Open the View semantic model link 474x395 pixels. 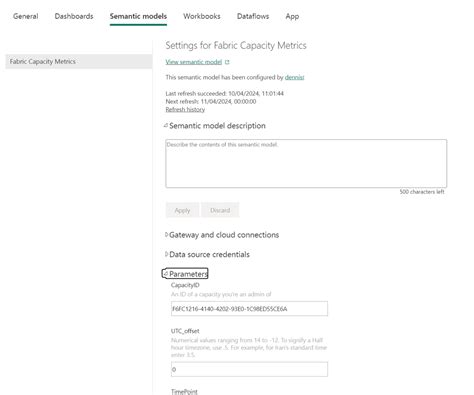click(x=194, y=62)
